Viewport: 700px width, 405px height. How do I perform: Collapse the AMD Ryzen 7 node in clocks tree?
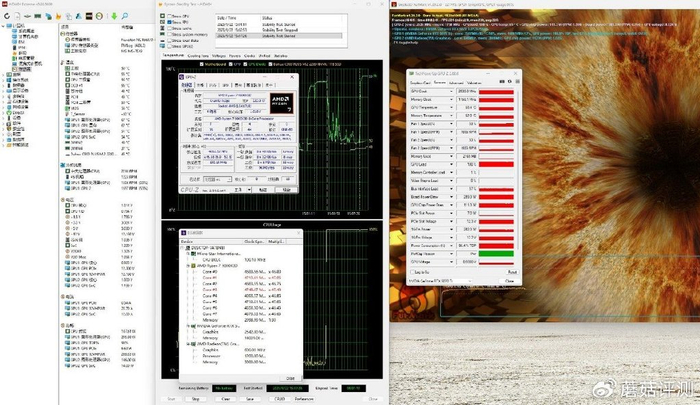tap(186, 263)
